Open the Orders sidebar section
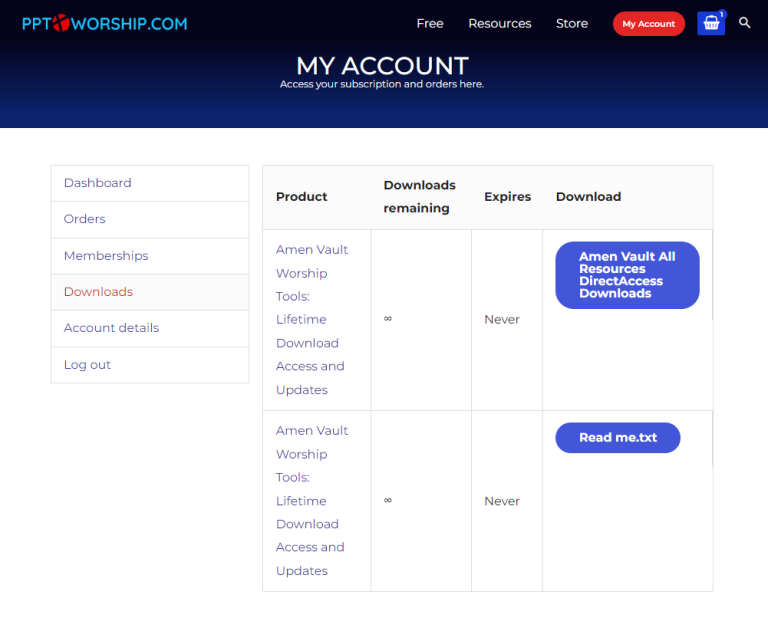Viewport: 768px width, 618px height. (85, 219)
